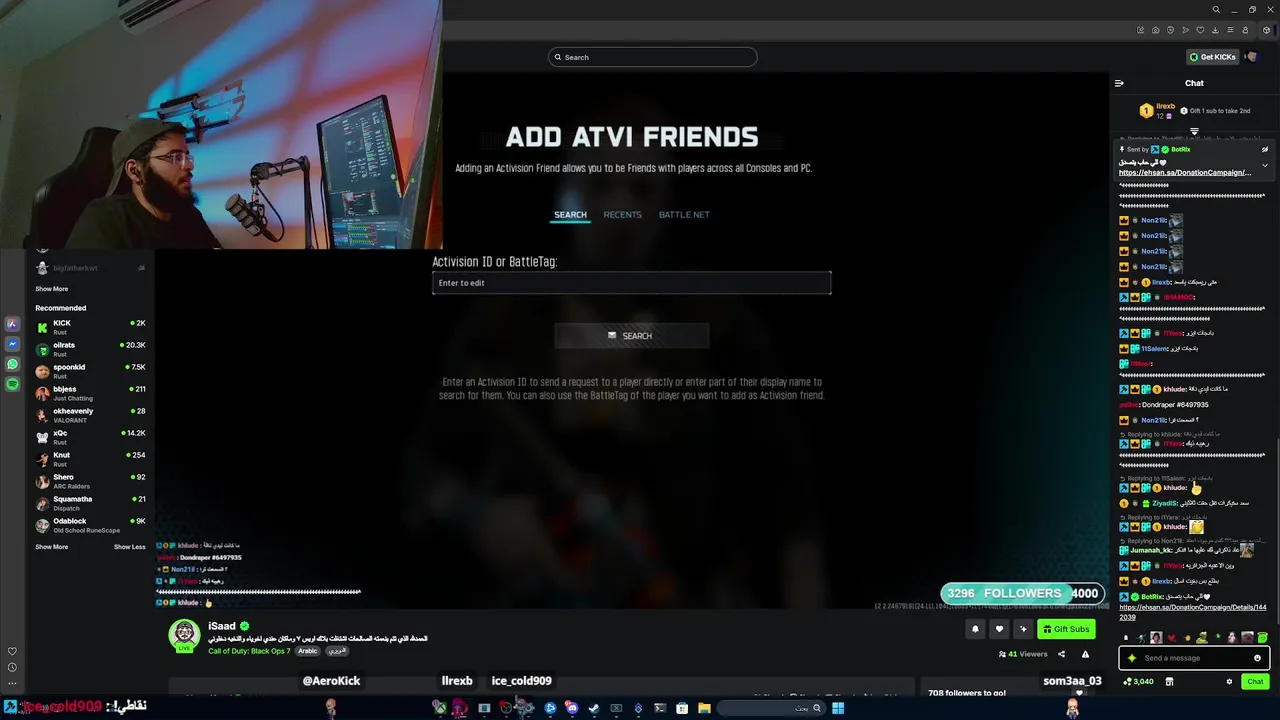Expand the gift leaderboard chevron
The image size is (1280, 720).
click(1194, 131)
